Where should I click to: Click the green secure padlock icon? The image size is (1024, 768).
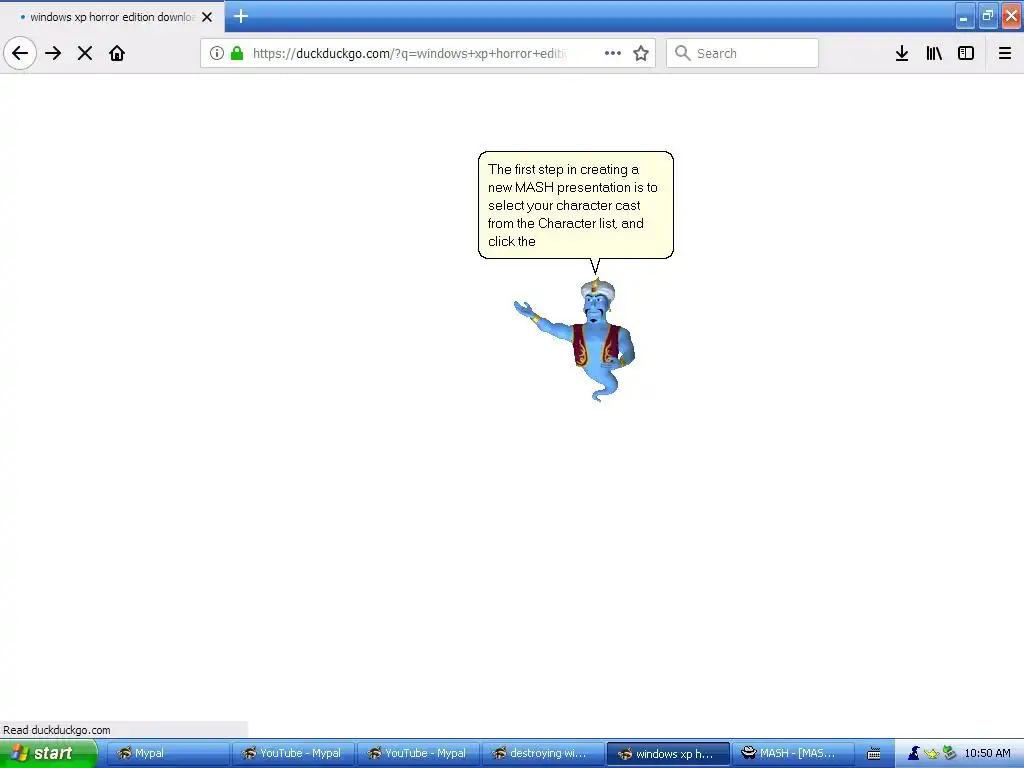click(x=237, y=53)
